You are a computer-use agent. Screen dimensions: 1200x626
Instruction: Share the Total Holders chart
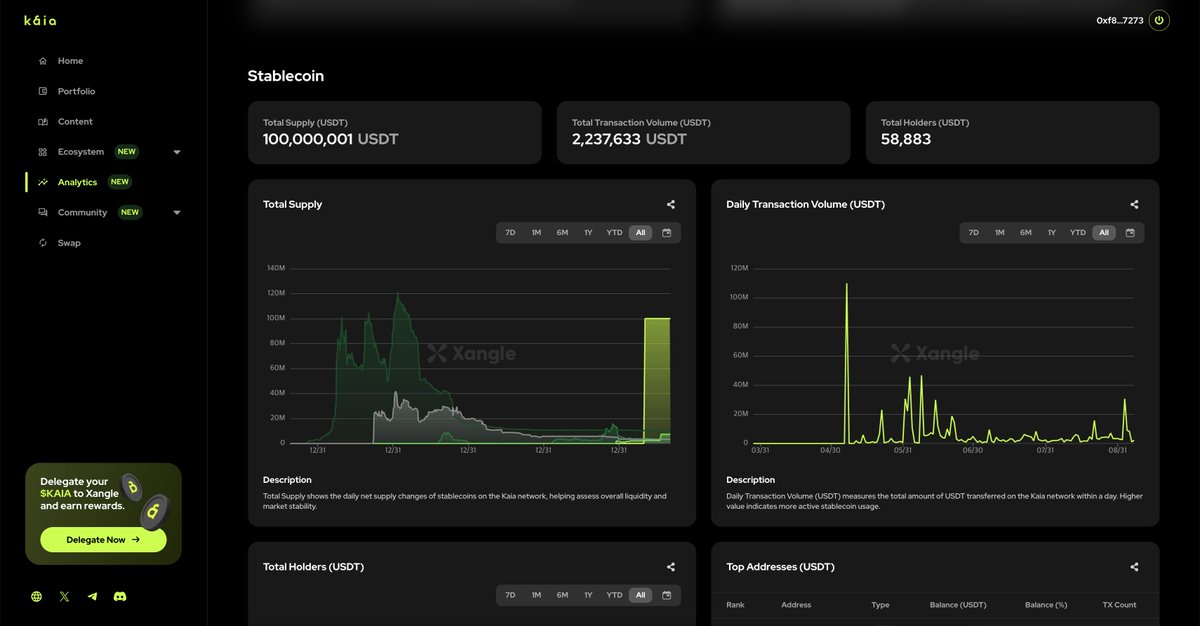[x=671, y=567]
